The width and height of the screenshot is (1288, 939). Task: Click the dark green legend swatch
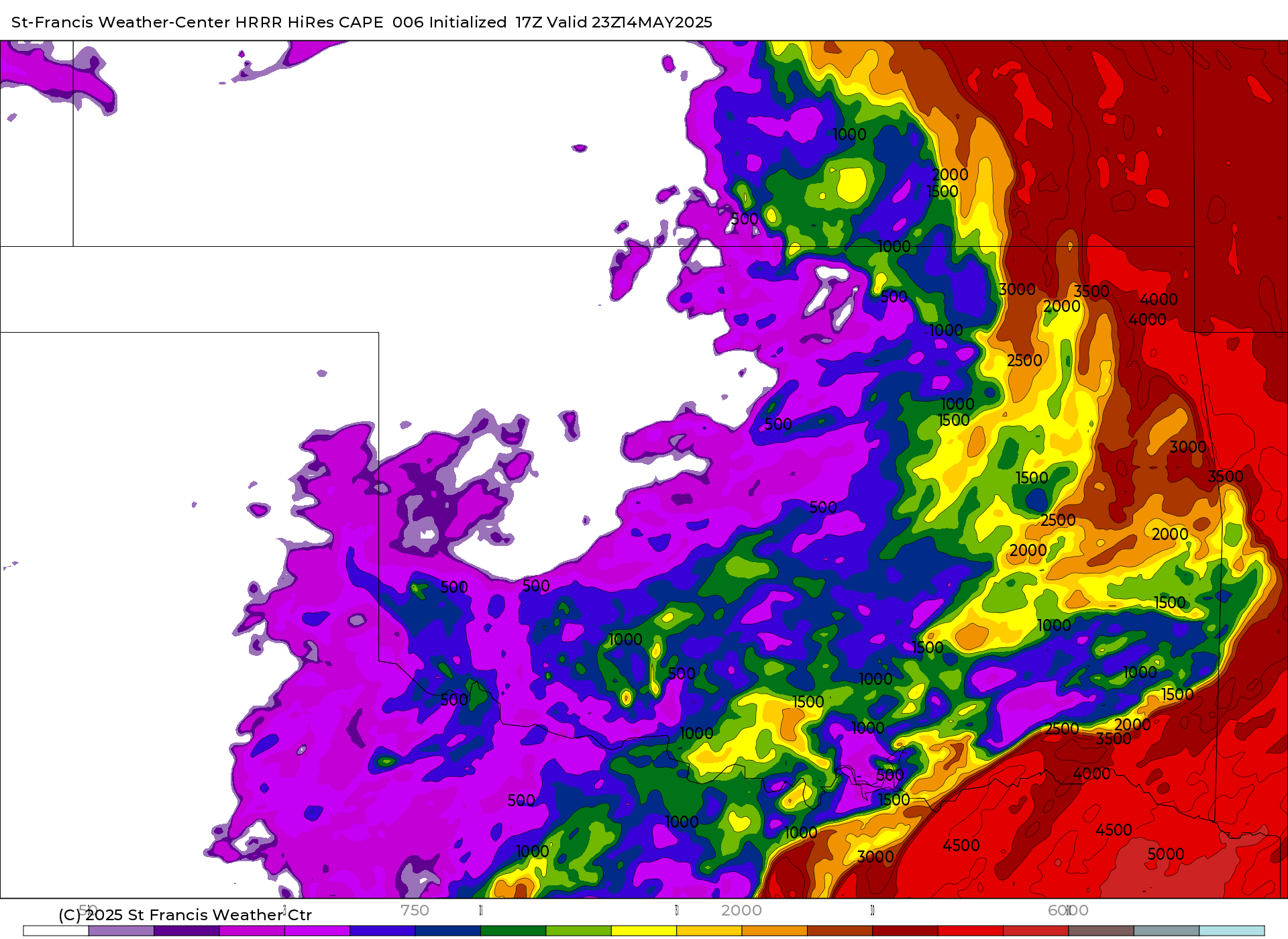pyautogui.click(x=513, y=931)
